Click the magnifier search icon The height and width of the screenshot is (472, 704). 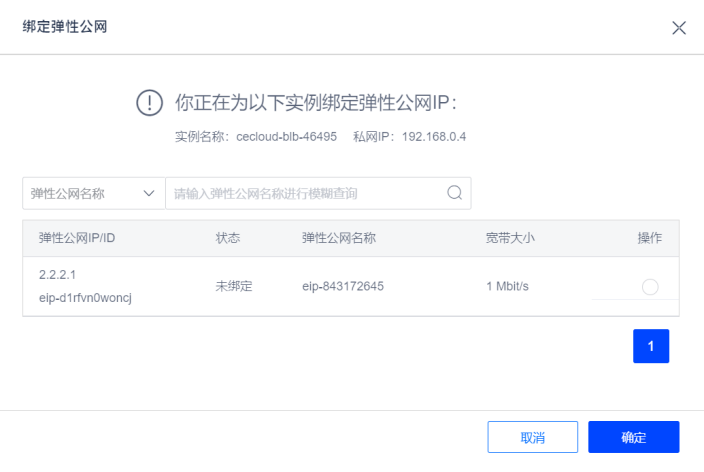[x=454, y=193]
